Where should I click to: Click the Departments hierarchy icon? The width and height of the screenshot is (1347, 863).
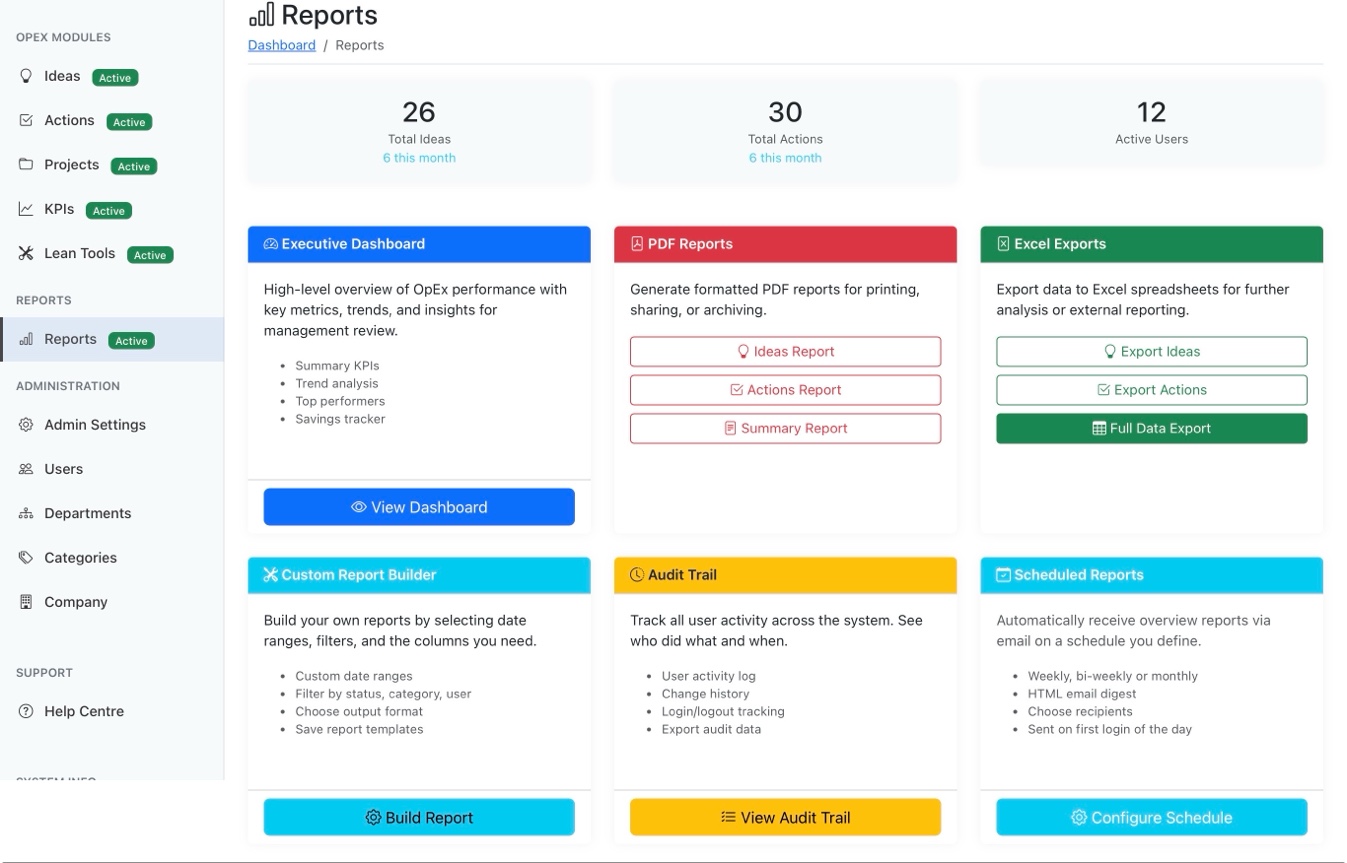(x=25, y=513)
